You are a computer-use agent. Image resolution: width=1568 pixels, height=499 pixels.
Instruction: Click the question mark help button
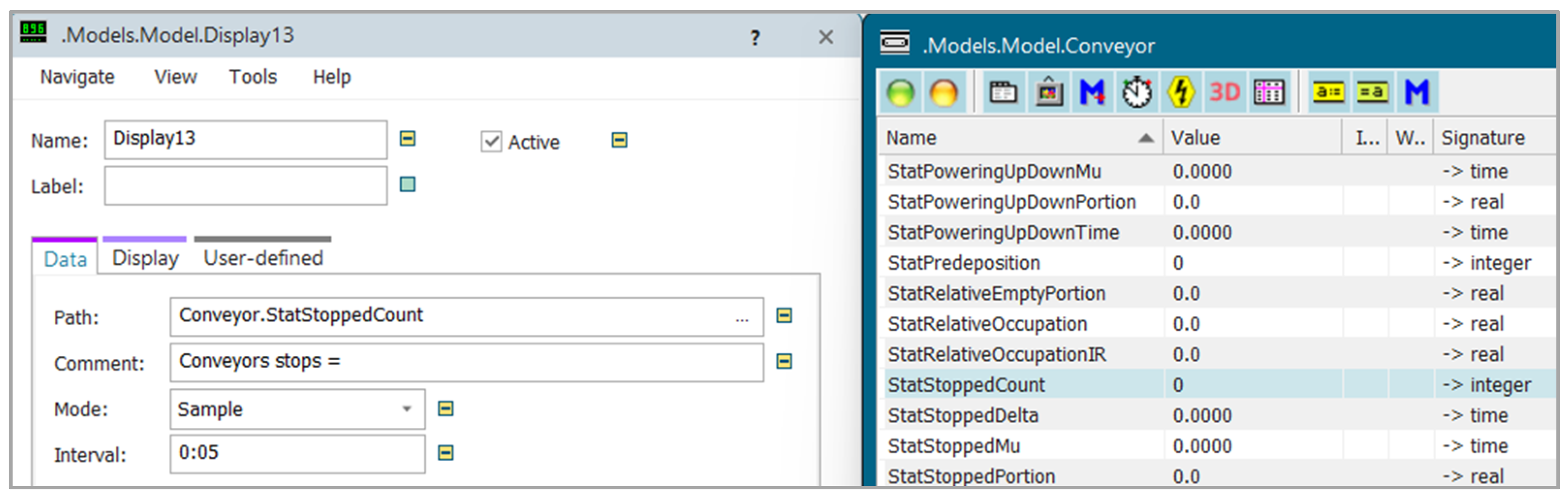pyautogui.click(x=755, y=38)
